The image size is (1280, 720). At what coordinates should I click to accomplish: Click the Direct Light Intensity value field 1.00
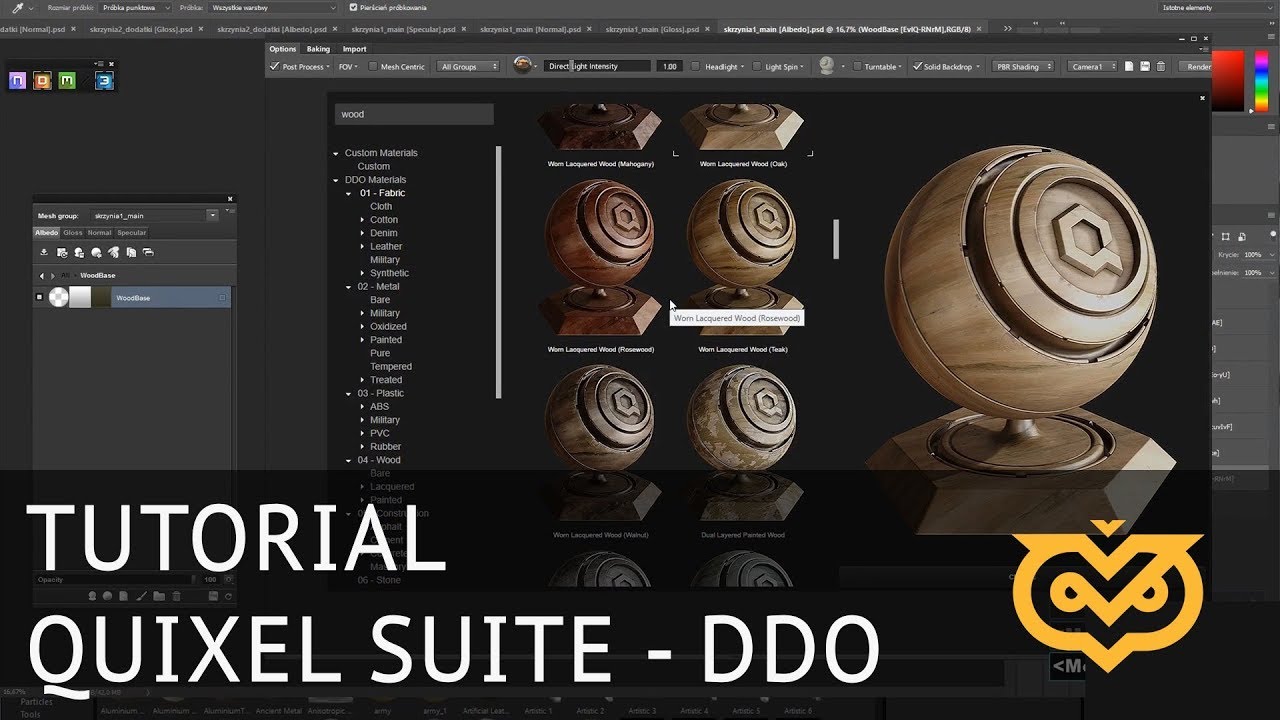tap(669, 67)
